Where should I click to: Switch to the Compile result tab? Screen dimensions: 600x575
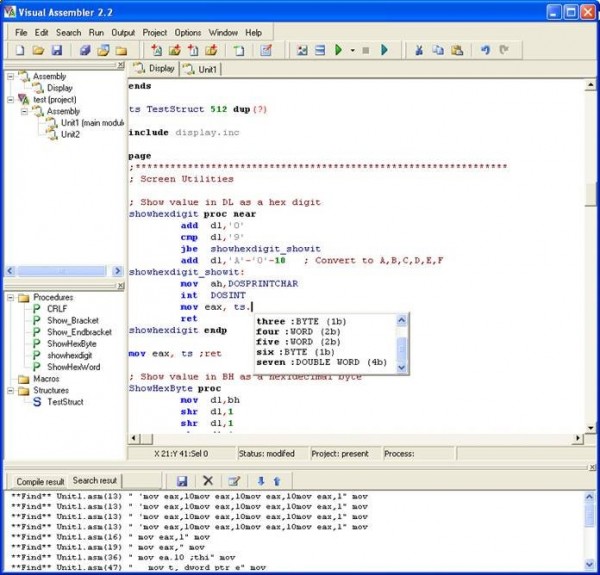40,481
